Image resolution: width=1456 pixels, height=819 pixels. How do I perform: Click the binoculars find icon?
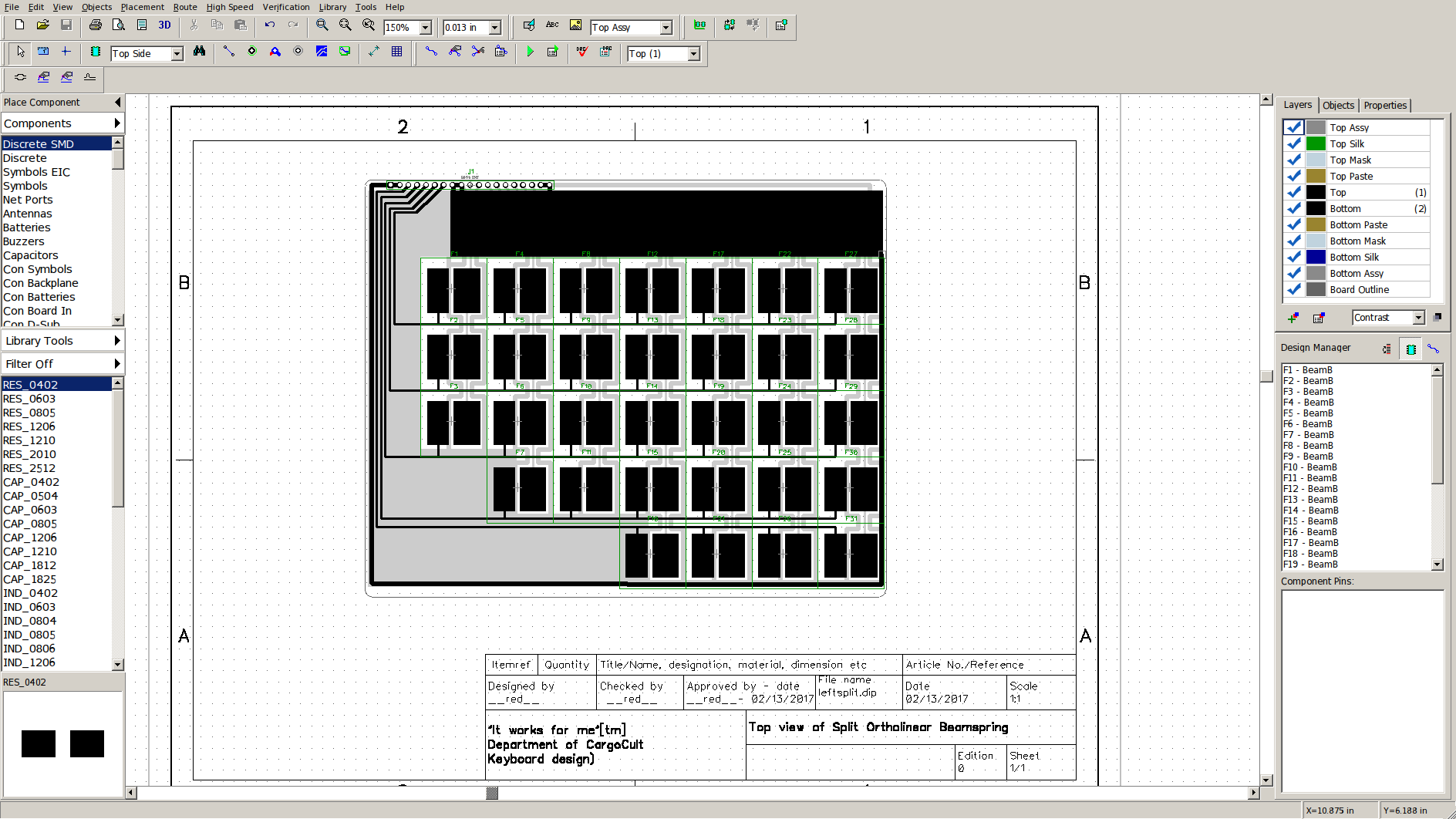199,52
